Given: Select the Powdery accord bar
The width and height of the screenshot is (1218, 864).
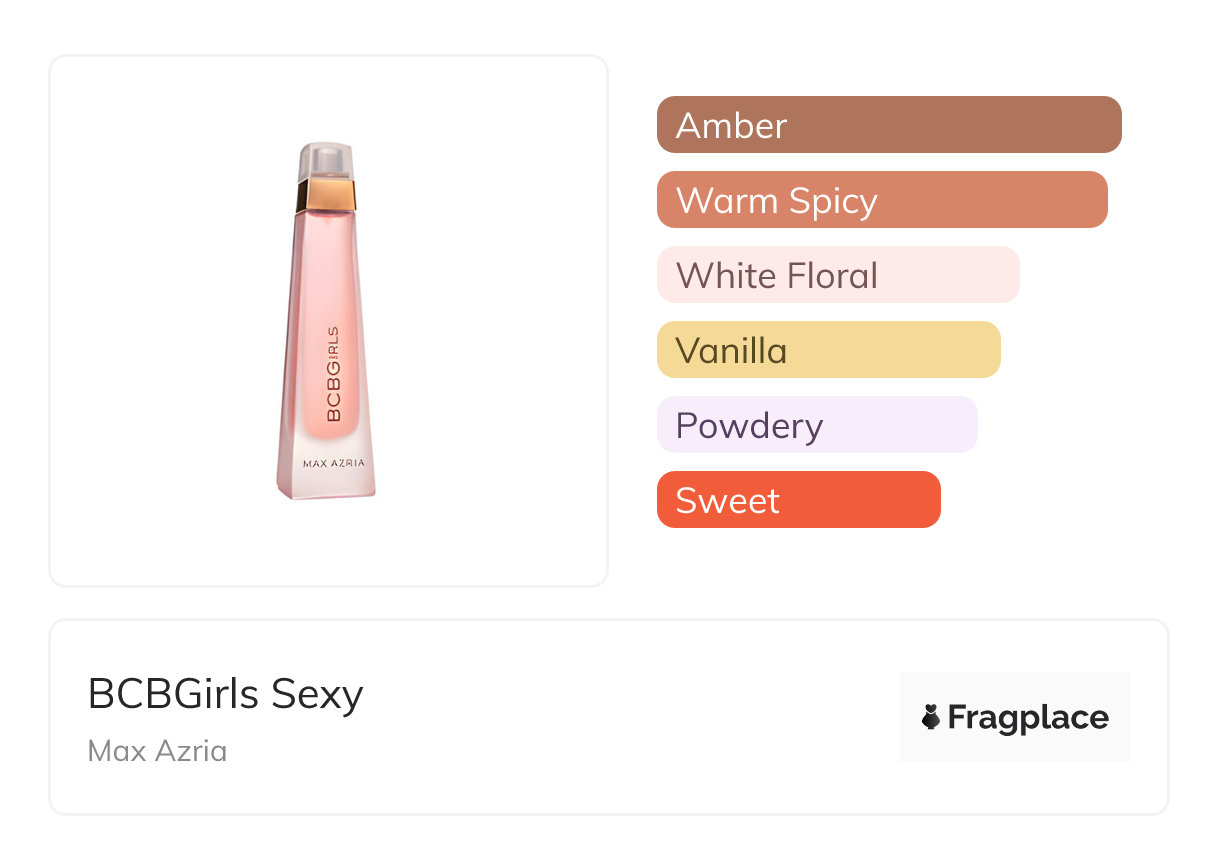Looking at the screenshot, I should click(816, 425).
